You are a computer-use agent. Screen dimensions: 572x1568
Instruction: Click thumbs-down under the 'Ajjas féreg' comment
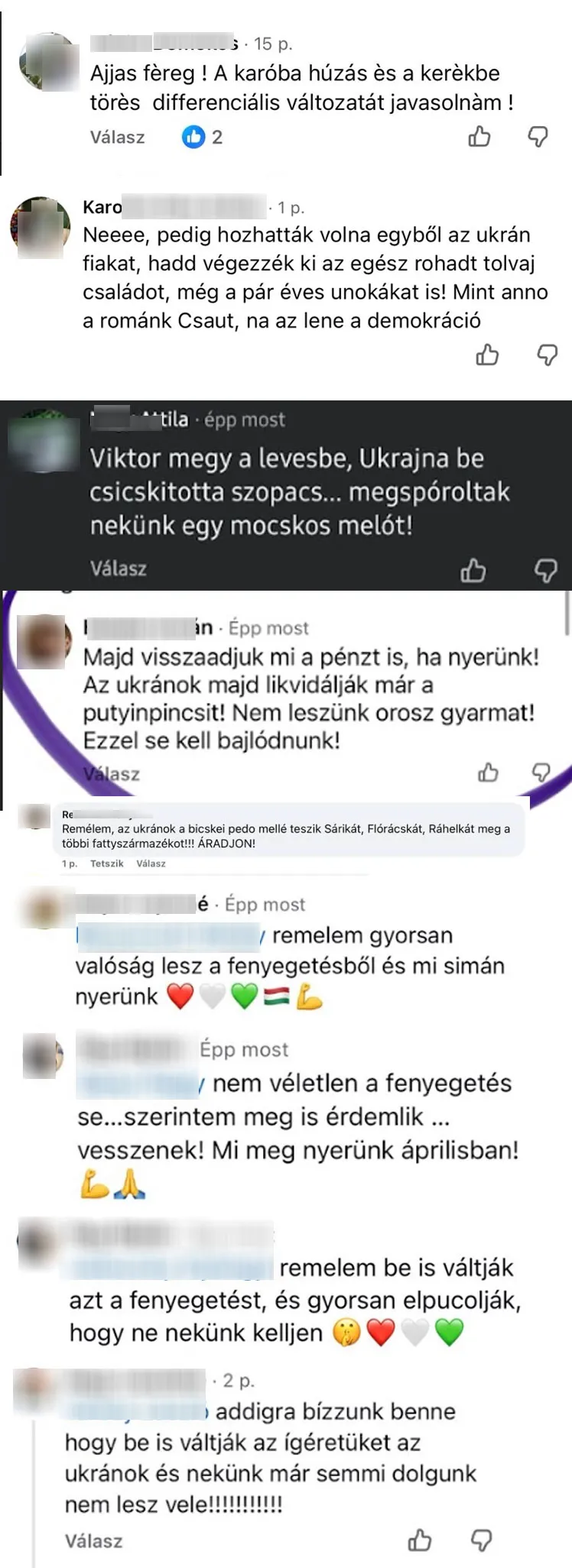coord(538,138)
